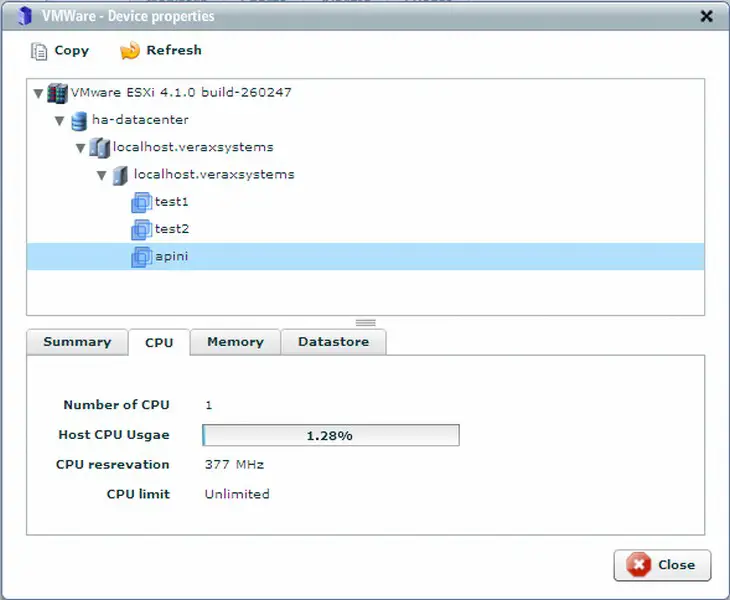Click the test1 virtual machine icon

(x=142, y=202)
